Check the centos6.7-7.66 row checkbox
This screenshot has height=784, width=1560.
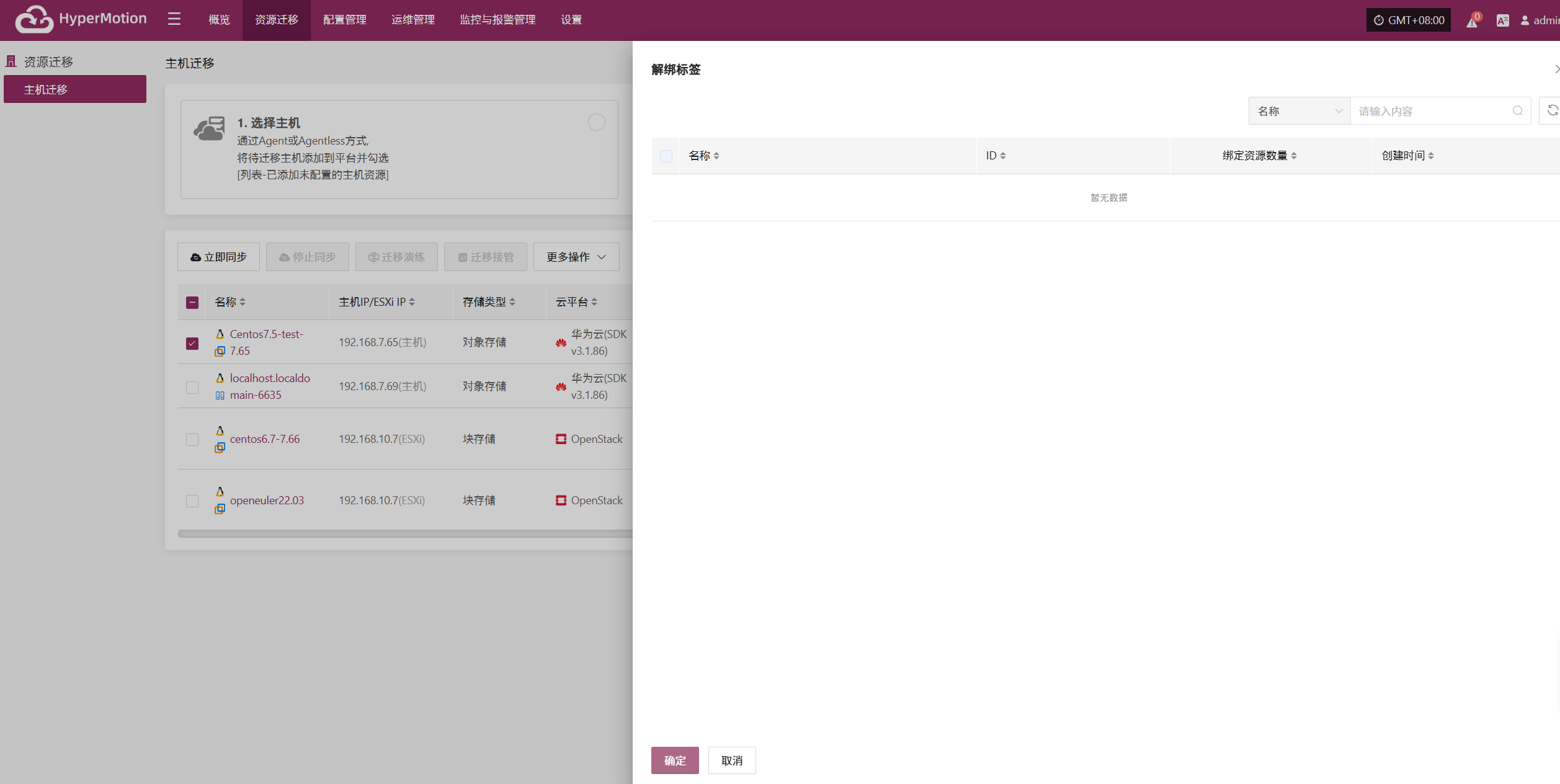pyautogui.click(x=192, y=440)
